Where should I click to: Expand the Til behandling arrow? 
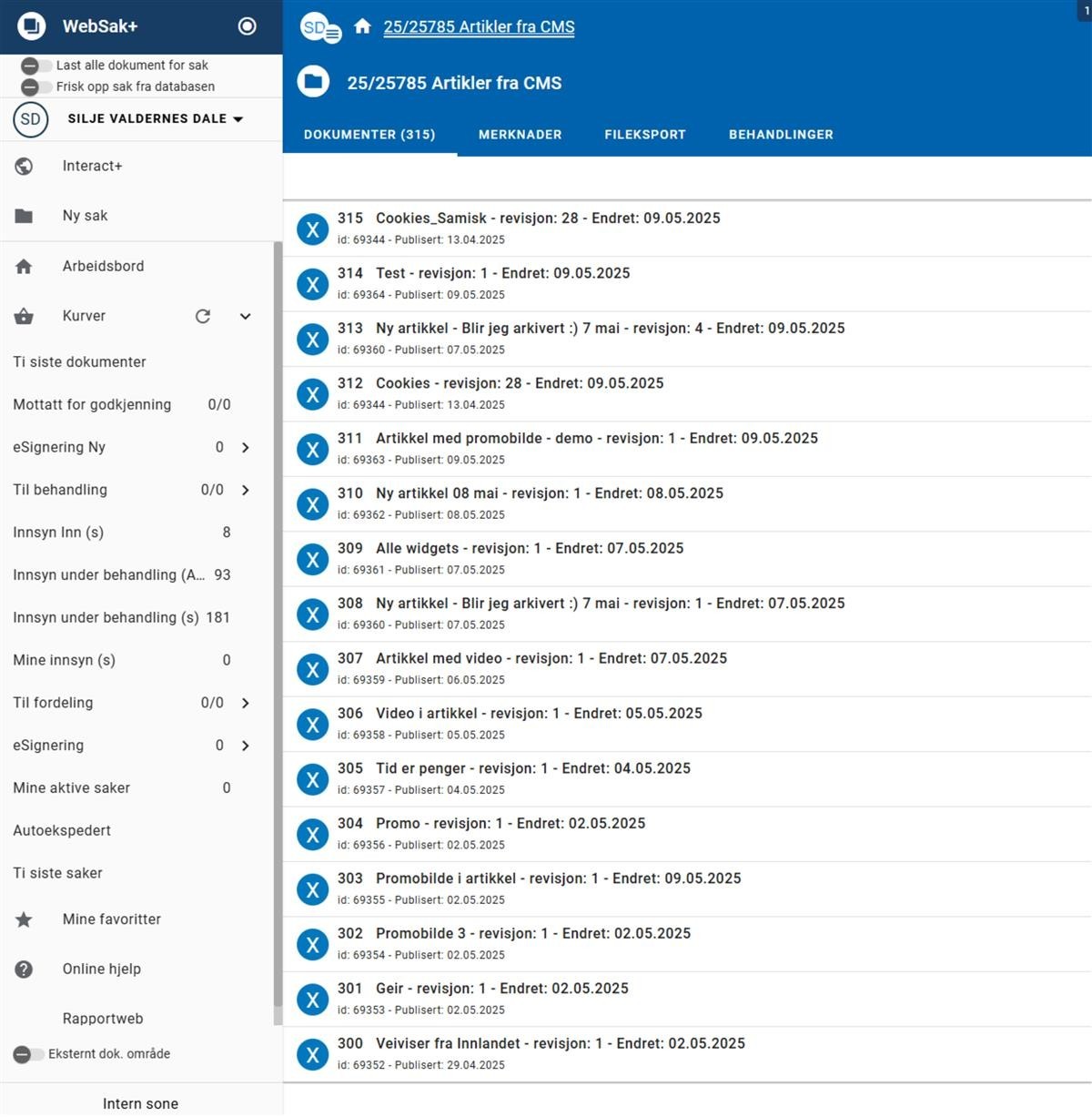click(245, 490)
